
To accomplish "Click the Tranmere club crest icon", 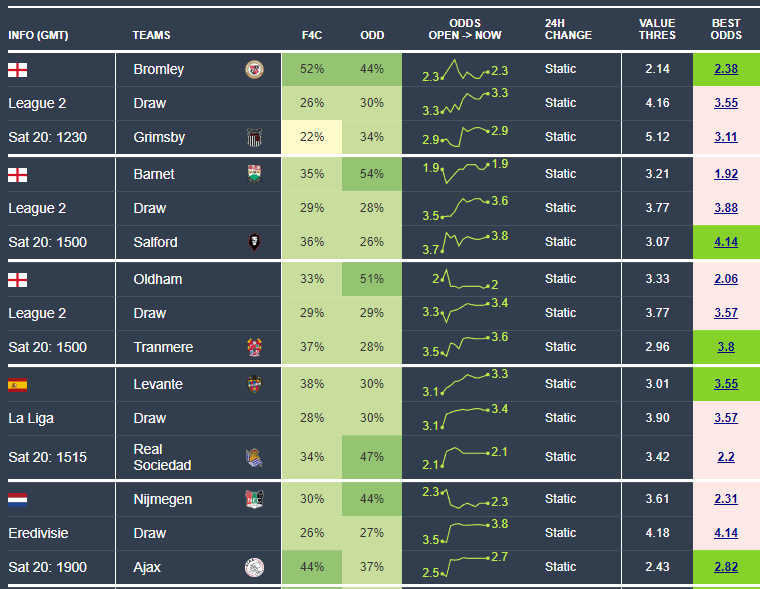I will coord(254,348).
